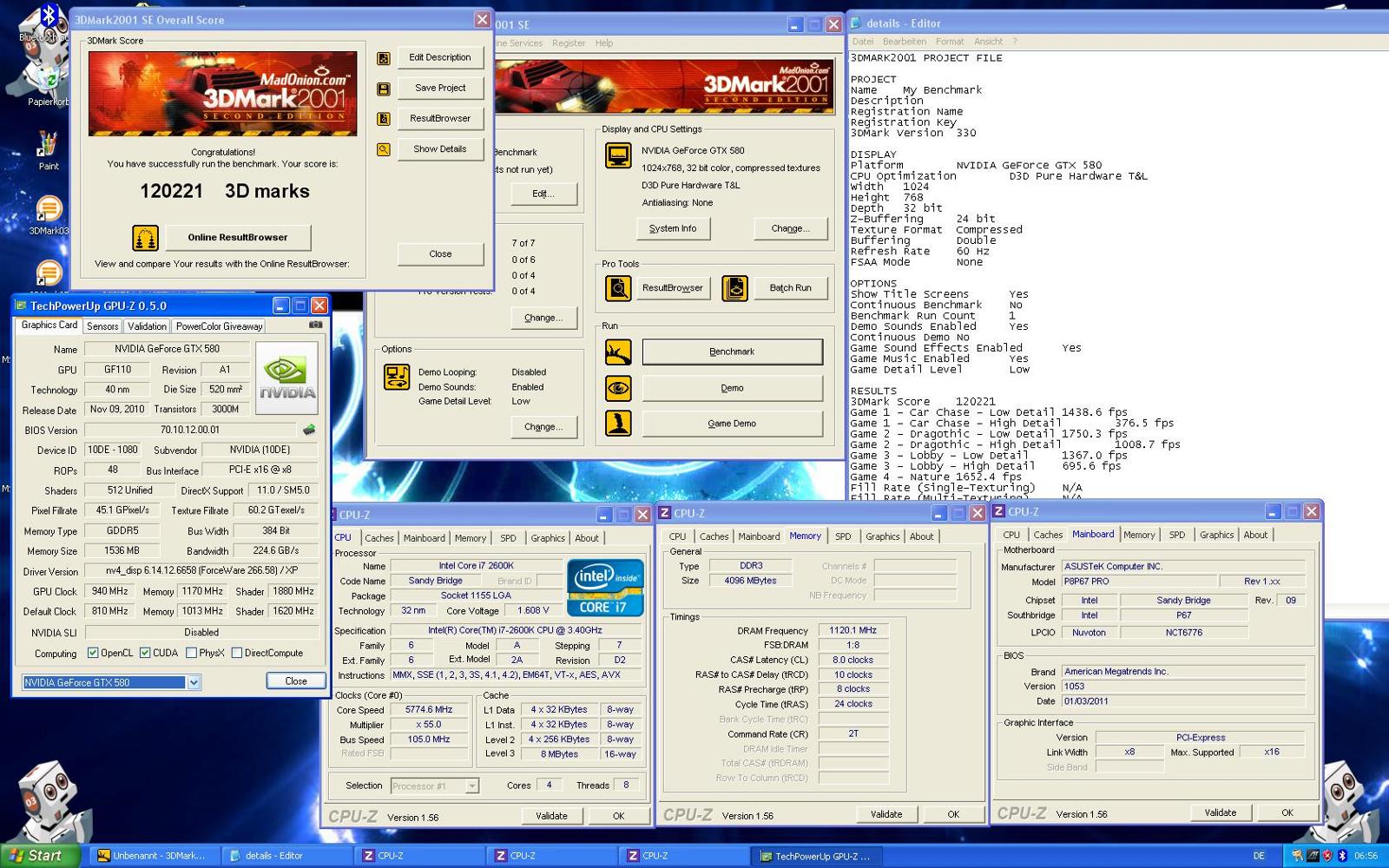
Task: Click the Batch Run button
Action: [790, 288]
